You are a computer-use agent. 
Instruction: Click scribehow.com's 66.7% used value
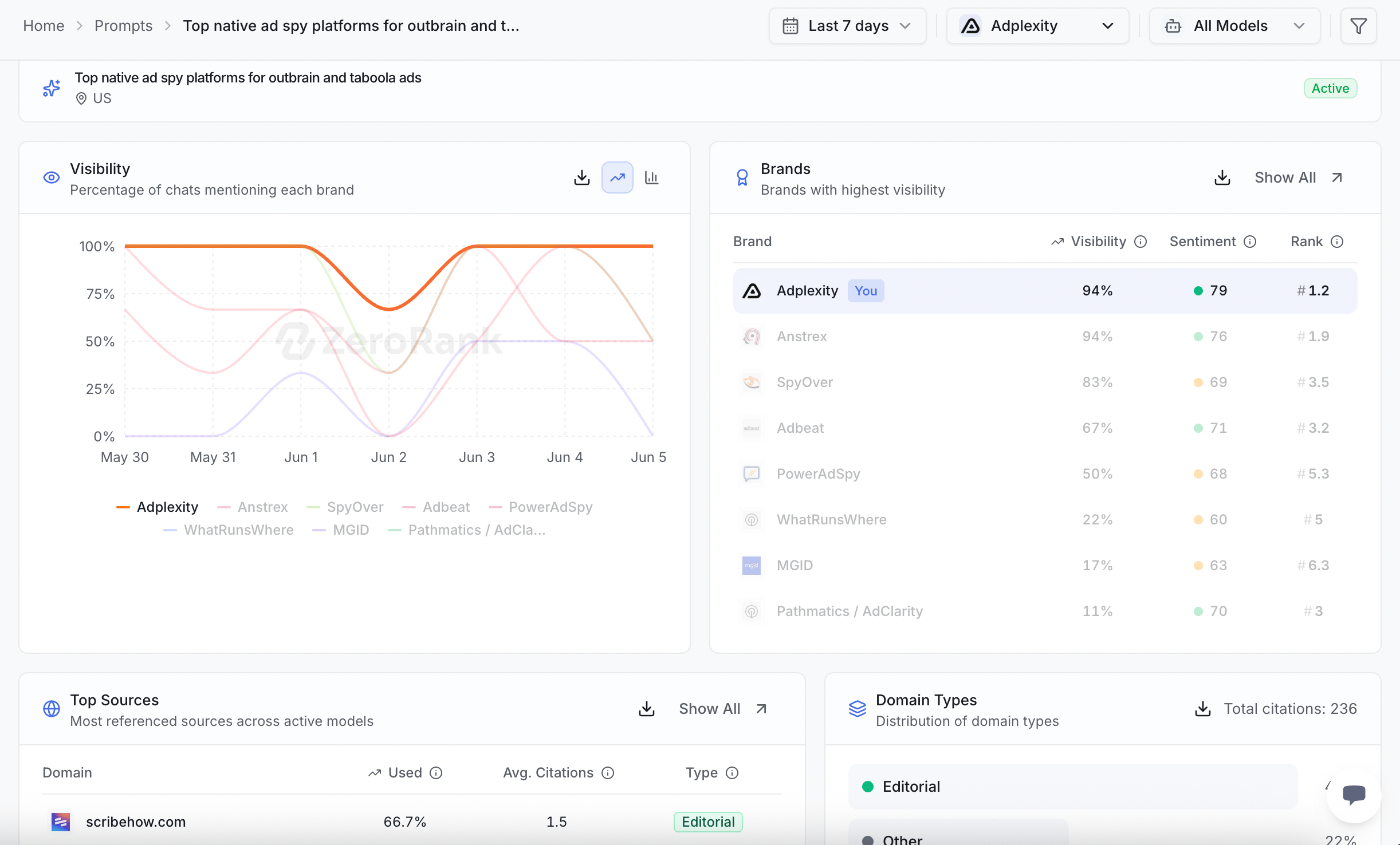404,822
